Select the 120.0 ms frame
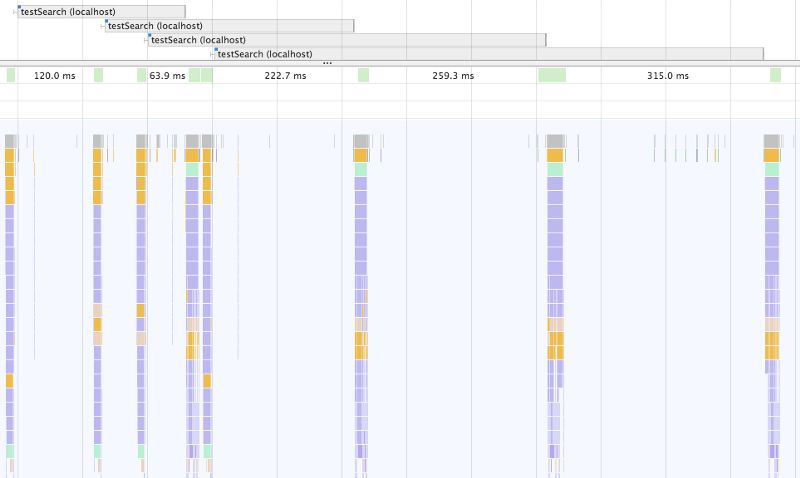800x478 pixels. [x=54, y=75]
